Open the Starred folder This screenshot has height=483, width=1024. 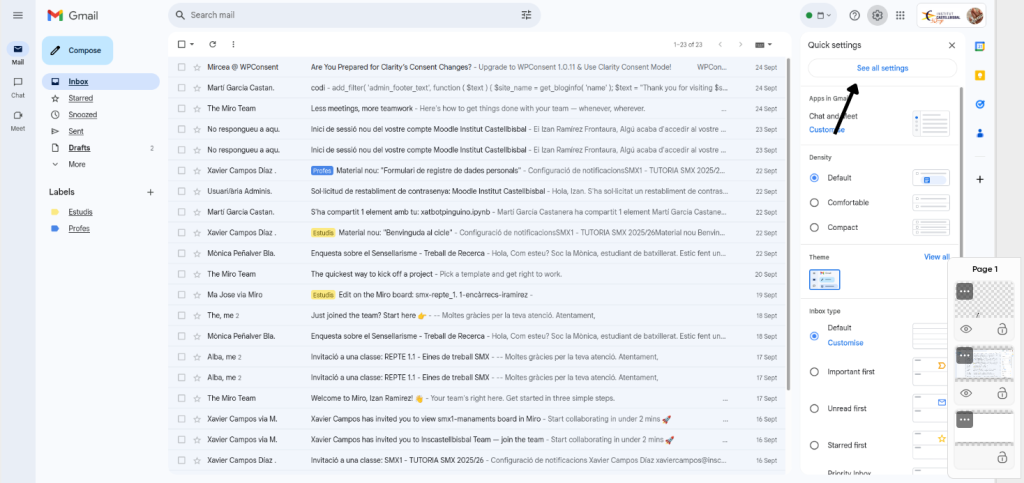[x=80, y=98]
